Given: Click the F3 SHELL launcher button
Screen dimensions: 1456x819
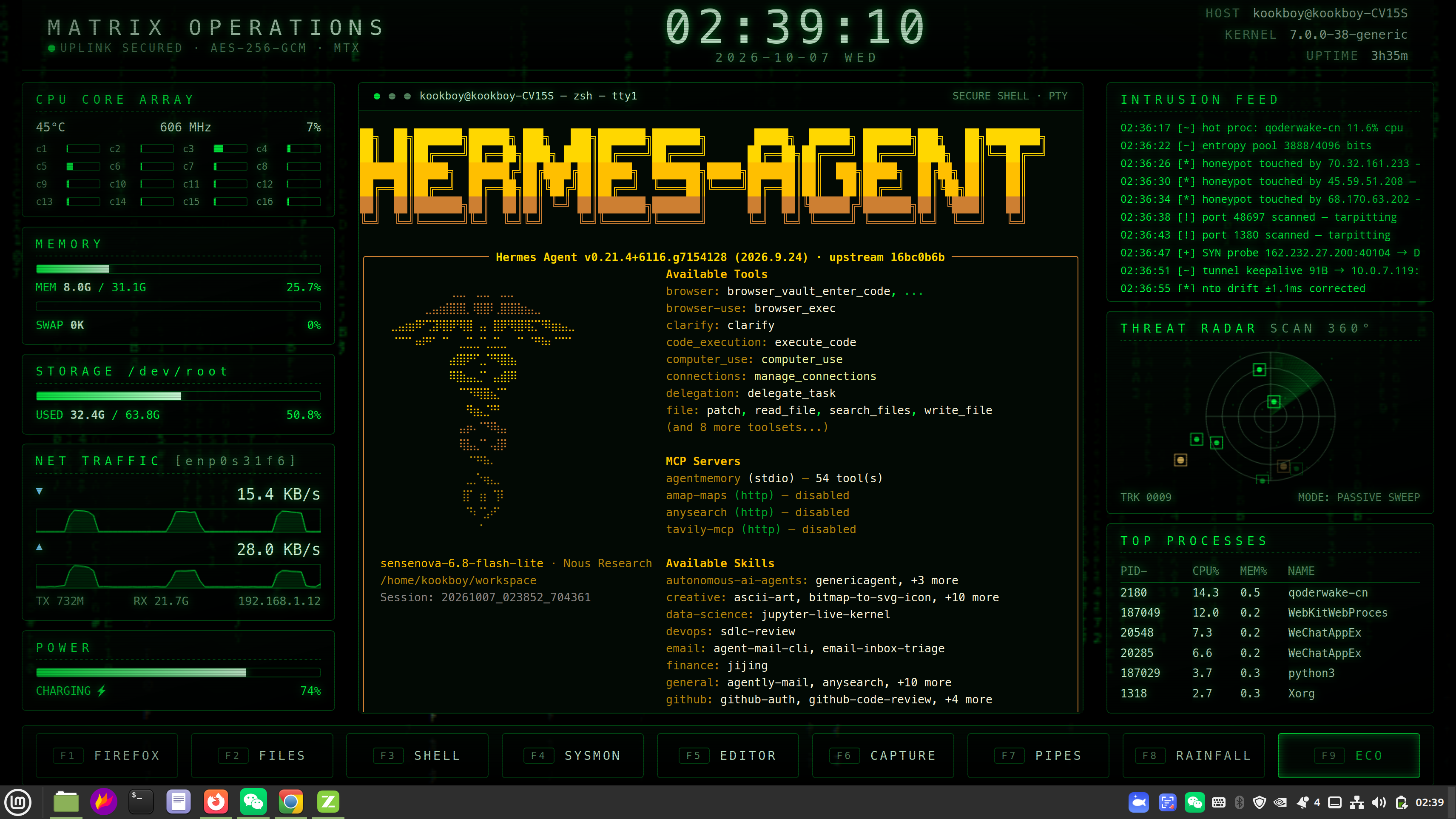Looking at the screenshot, I should tap(417, 756).
